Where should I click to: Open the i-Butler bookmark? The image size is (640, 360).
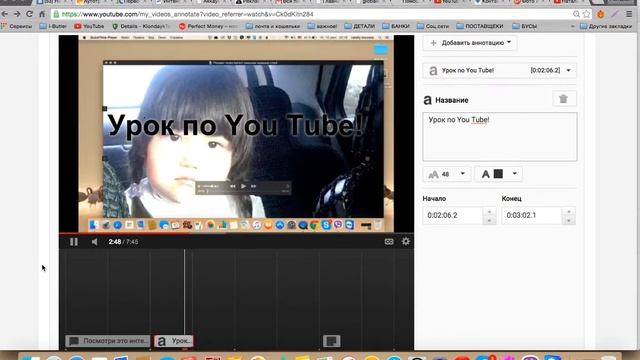click(x=53, y=26)
